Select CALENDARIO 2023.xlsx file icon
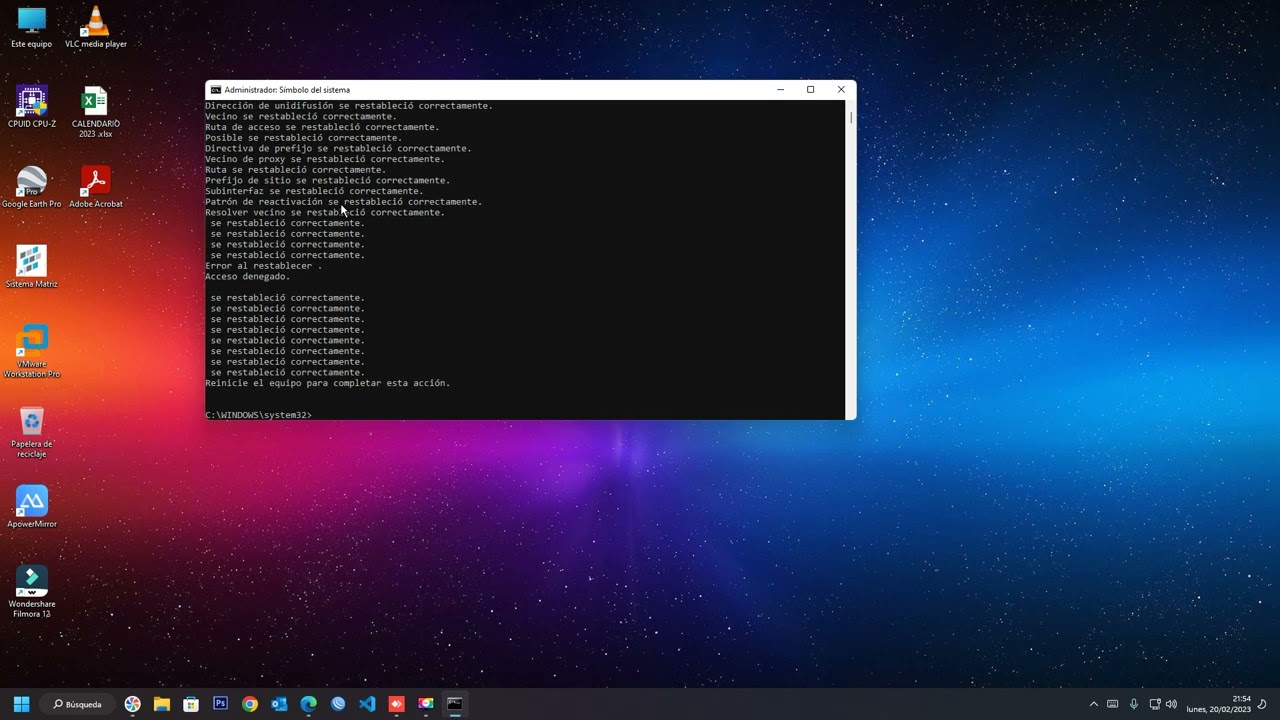The height and width of the screenshot is (720, 1280). click(95, 112)
